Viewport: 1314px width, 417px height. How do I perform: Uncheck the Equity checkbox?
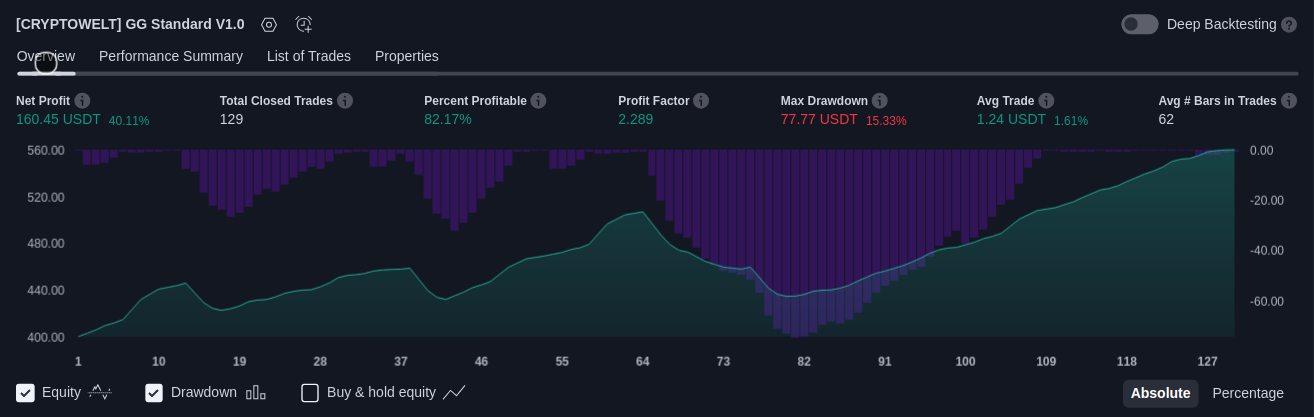[x=26, y=393]
